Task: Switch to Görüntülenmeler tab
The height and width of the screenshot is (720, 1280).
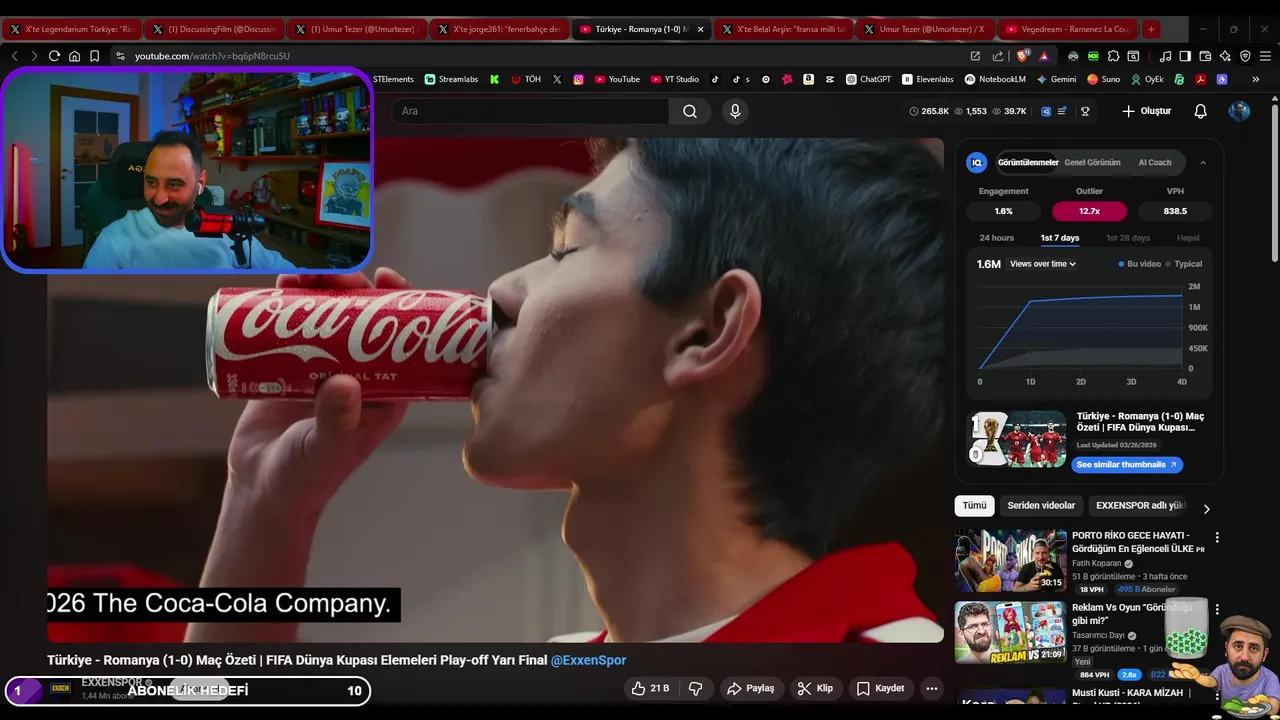Action: click(1028, 162)
